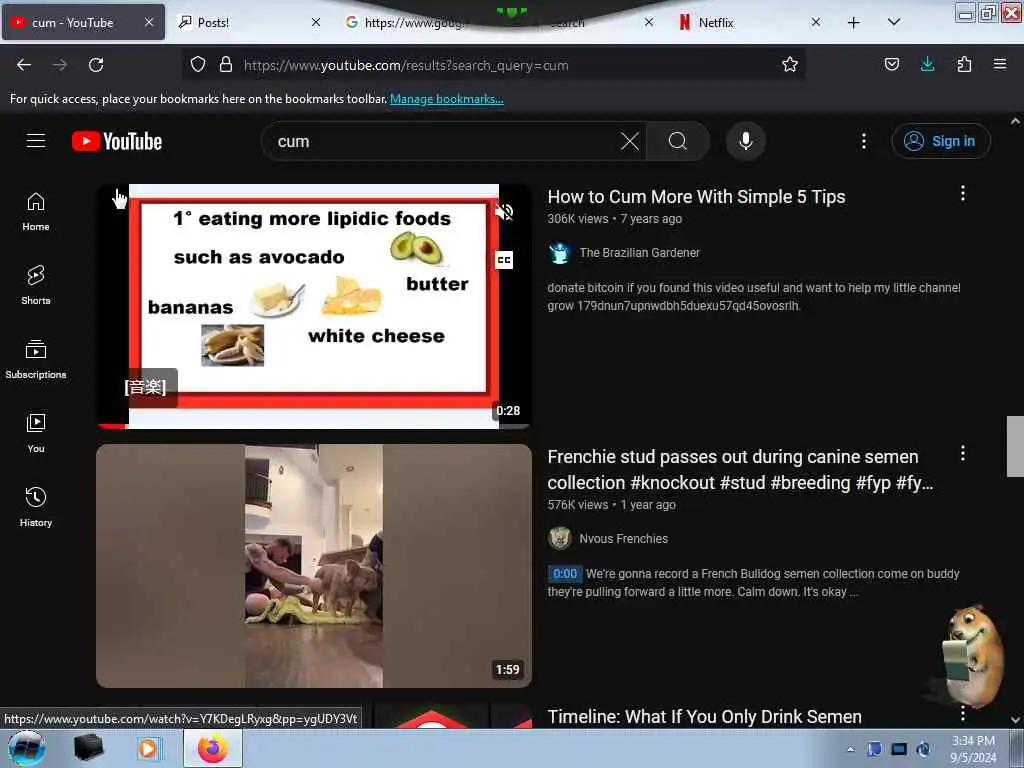Click the Sign in button

940,141
